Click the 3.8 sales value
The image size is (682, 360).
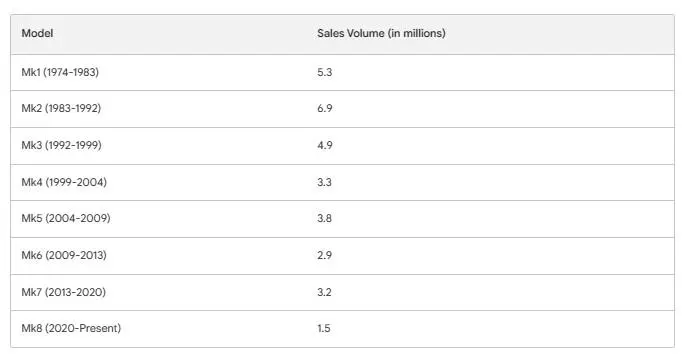click(x=324, y=218)
